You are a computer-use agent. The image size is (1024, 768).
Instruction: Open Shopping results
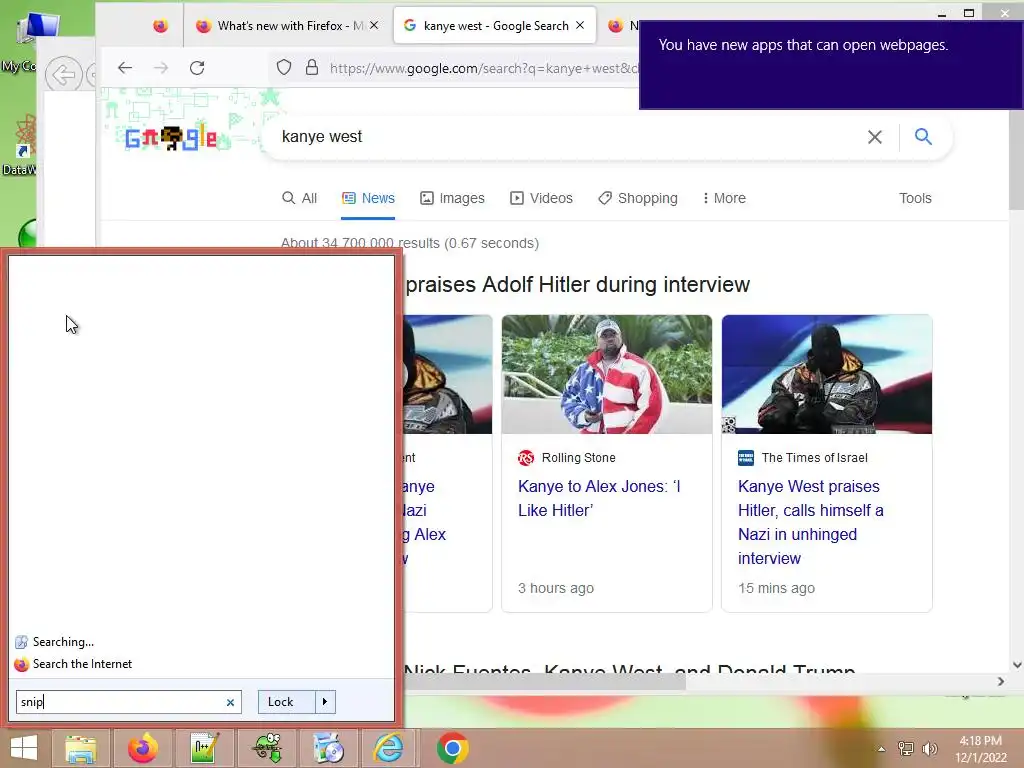(638, 198)
